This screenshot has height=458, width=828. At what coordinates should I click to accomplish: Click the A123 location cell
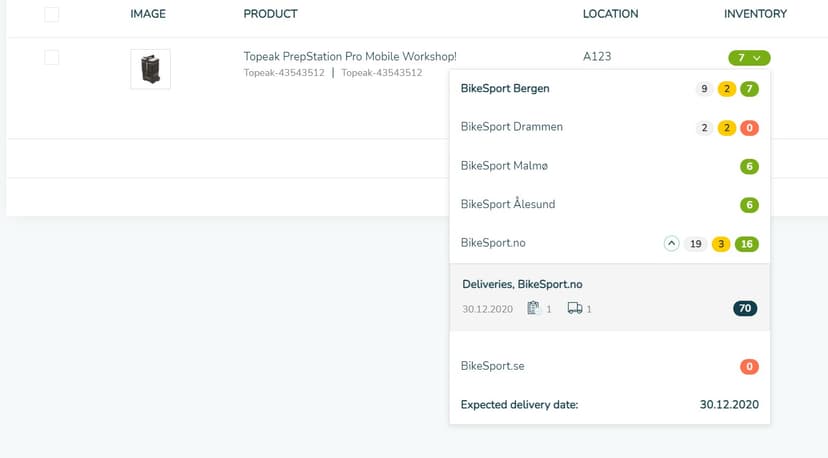point(597,57)
